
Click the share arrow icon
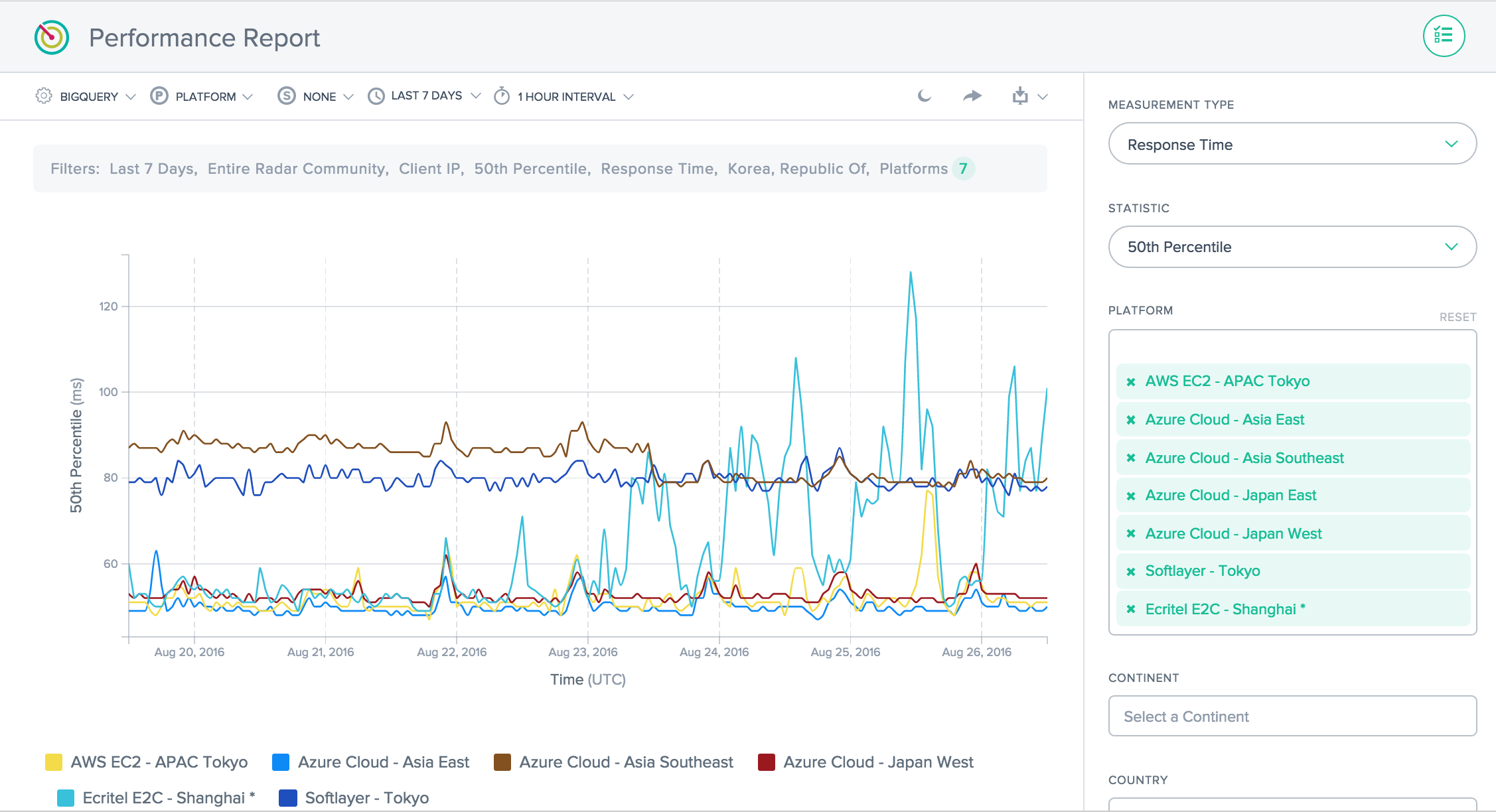coord(972,96)
